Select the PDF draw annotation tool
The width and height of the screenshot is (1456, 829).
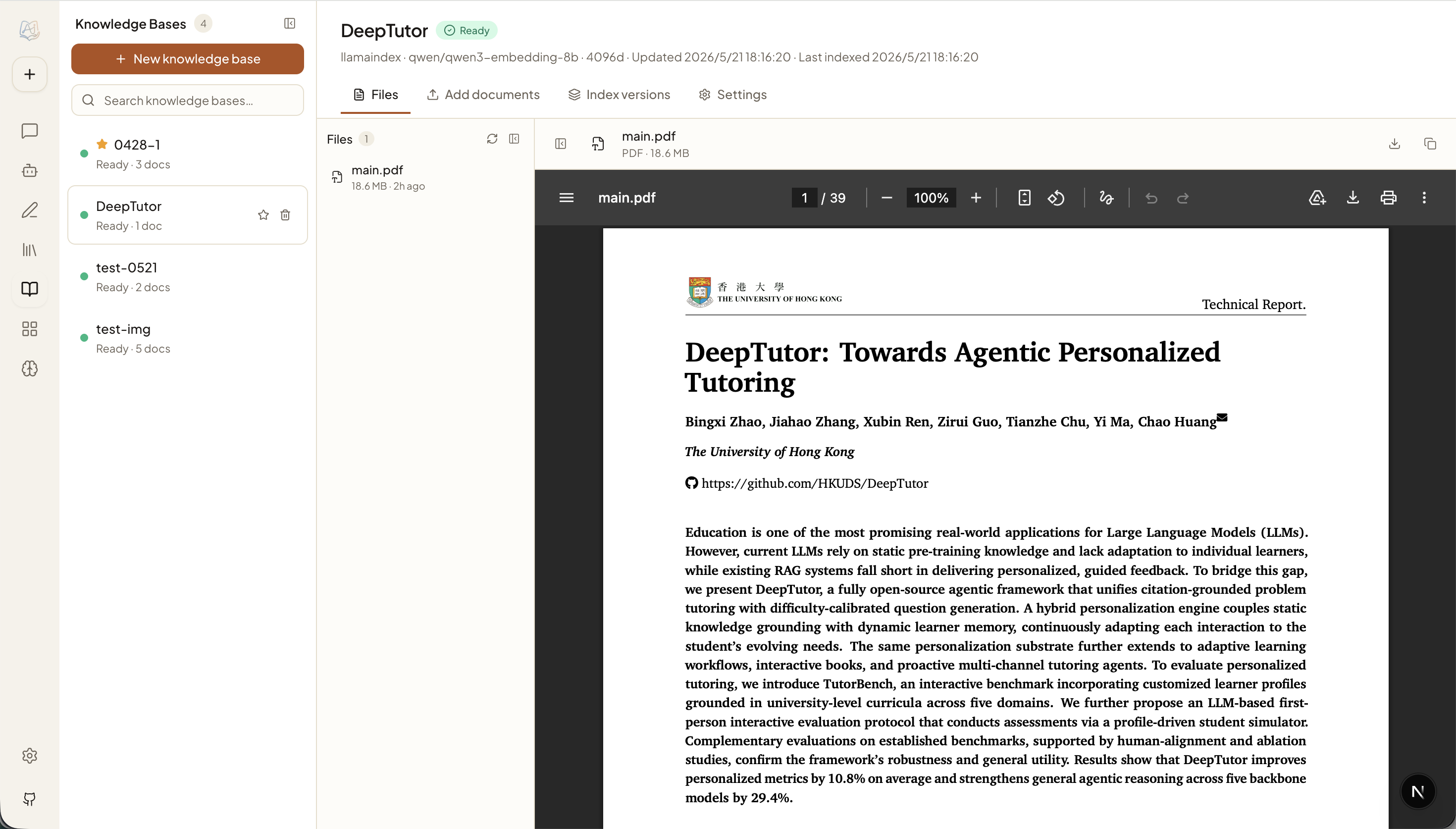[x=1106, y=198]
